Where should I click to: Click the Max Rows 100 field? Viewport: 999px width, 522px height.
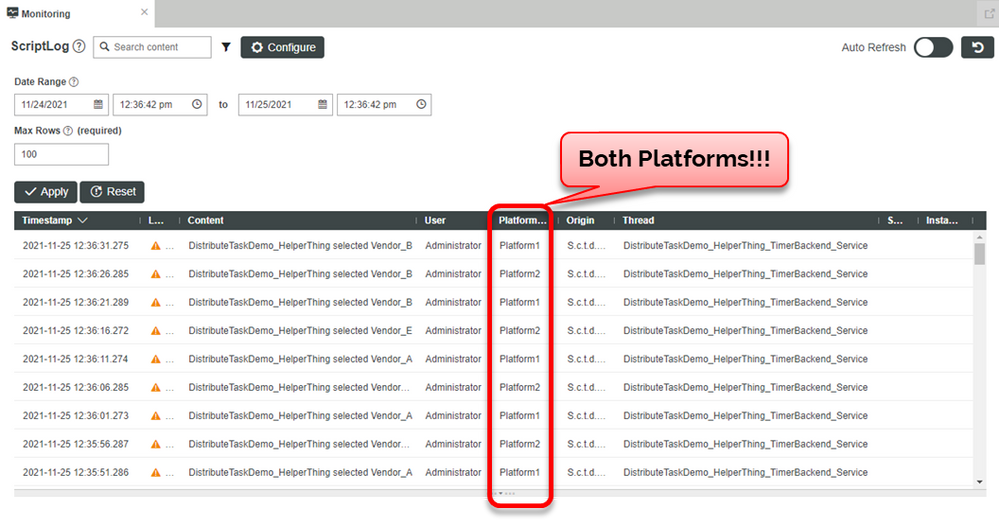click(61, 154)
